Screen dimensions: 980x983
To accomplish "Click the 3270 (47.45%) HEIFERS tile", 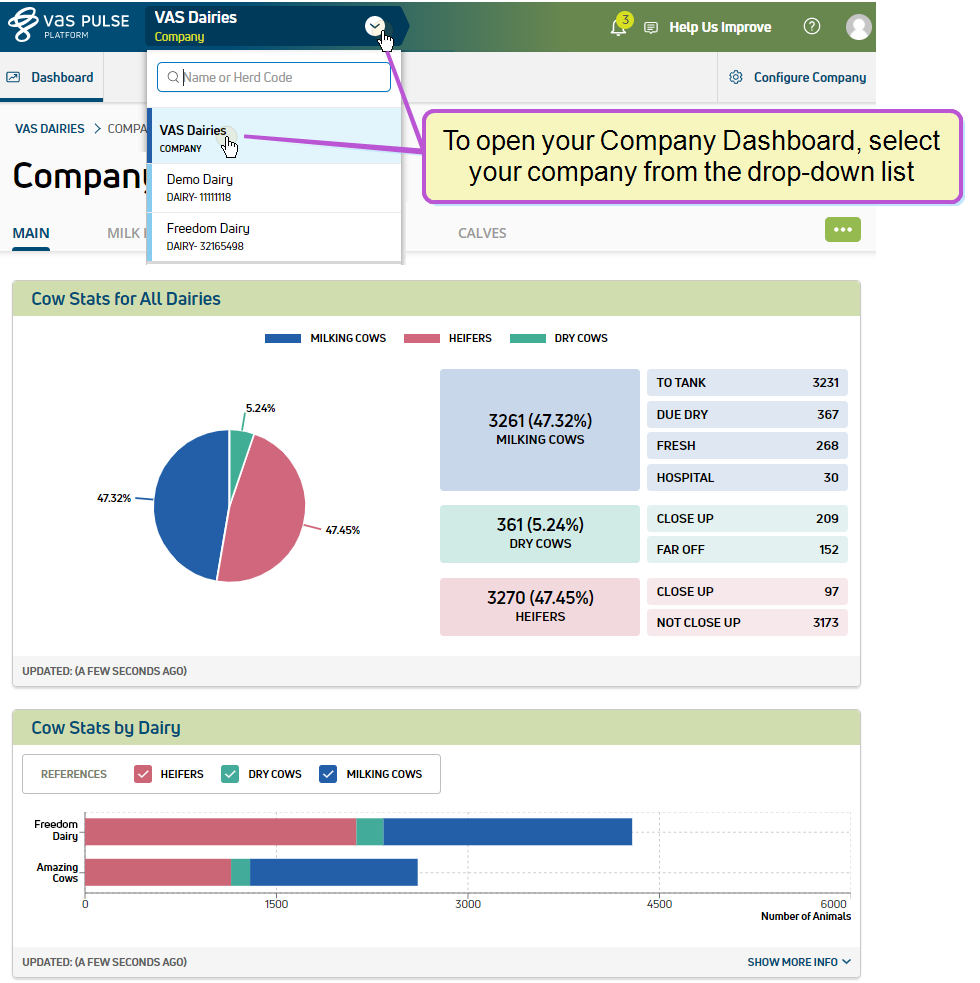I will pyautogui.click(x=540, y=607).
